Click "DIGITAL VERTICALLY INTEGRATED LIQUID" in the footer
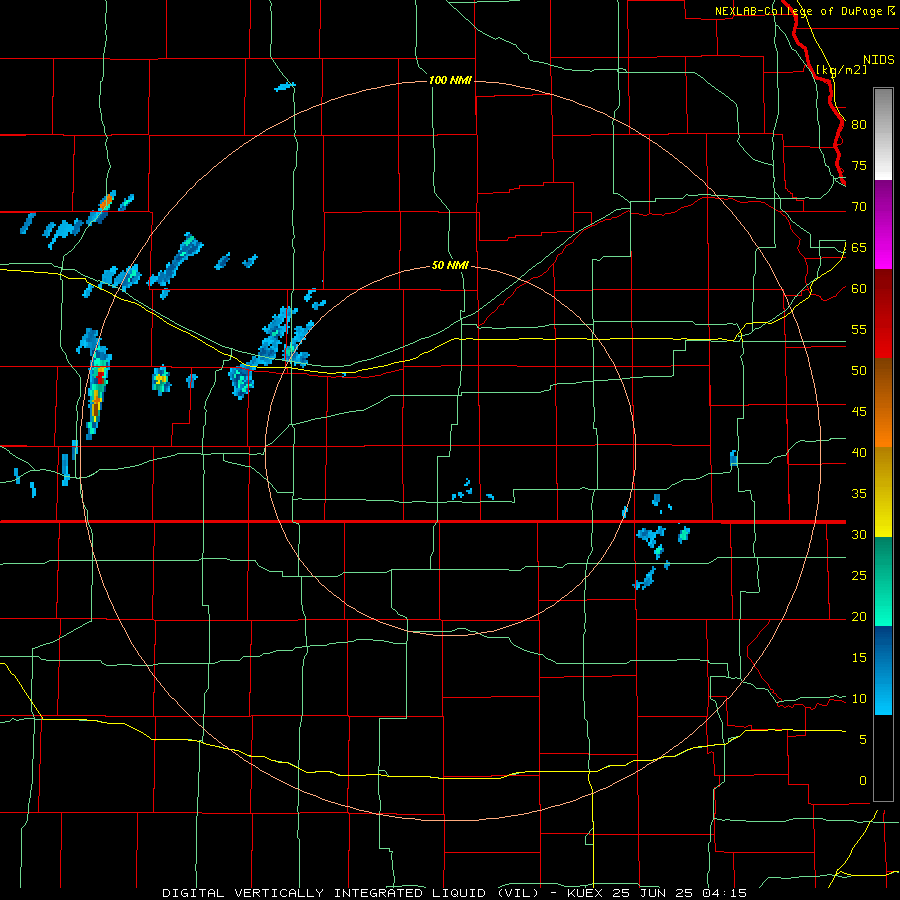Image resolution: width=900 pixels, height=900 pixels. click(327, 893)
